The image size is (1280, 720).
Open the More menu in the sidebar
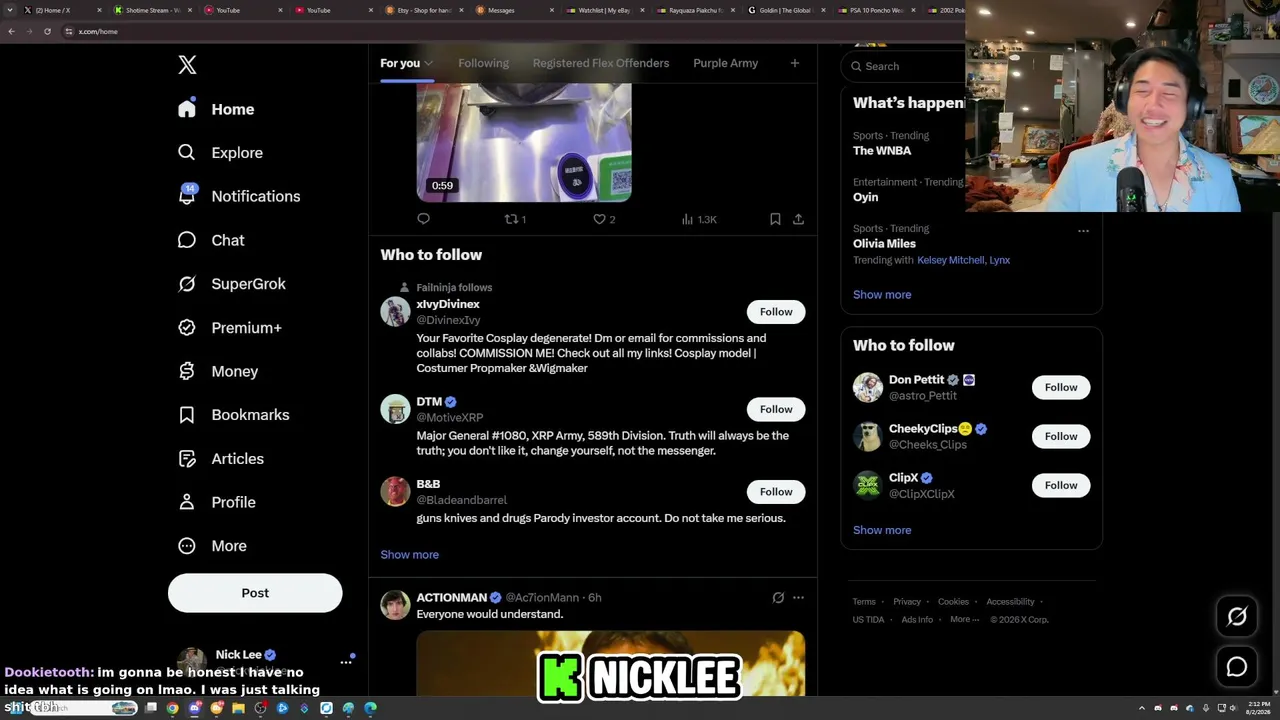coord(211,546)
